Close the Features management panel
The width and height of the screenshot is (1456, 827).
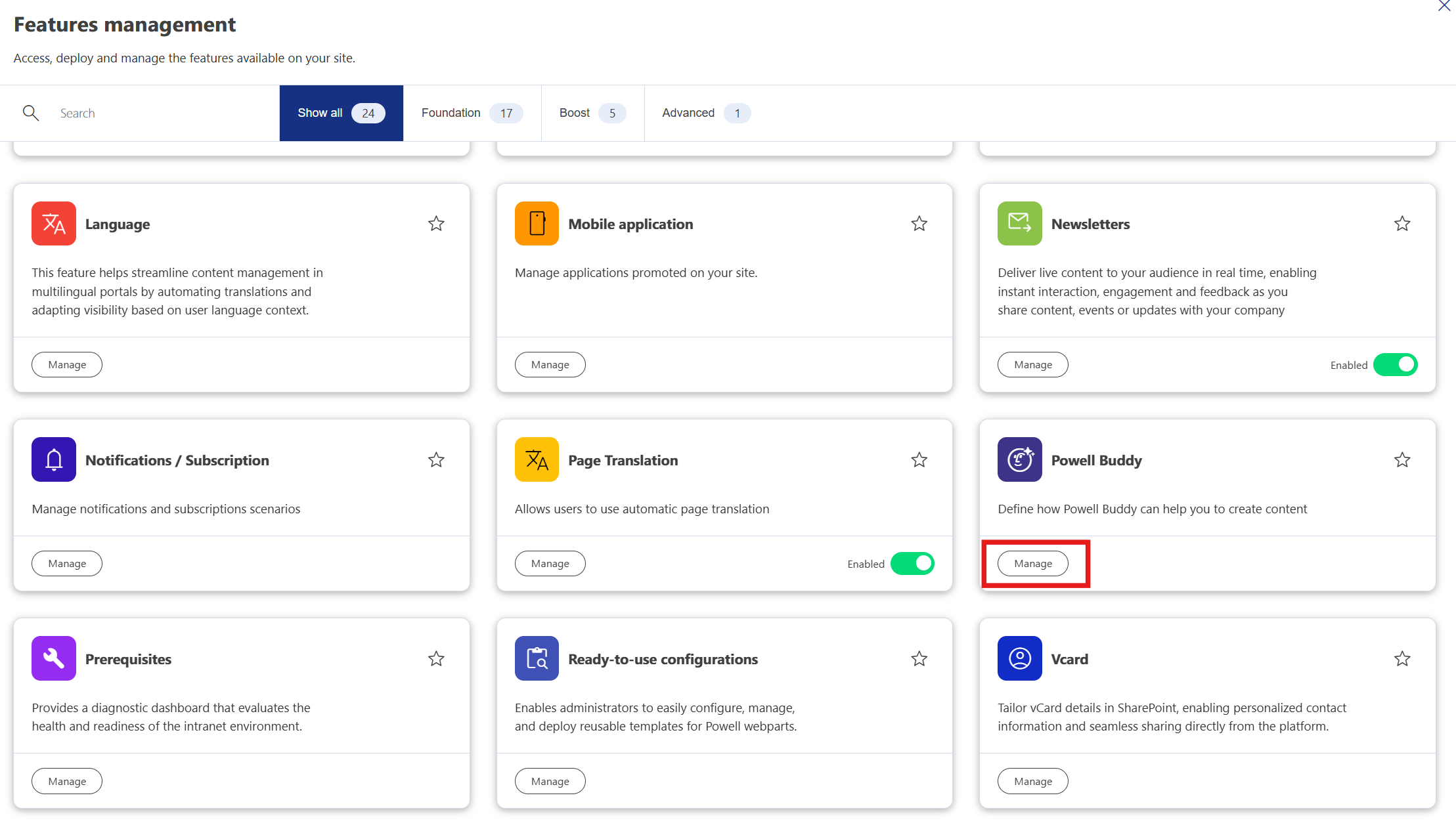click(x=1444, y=6)
